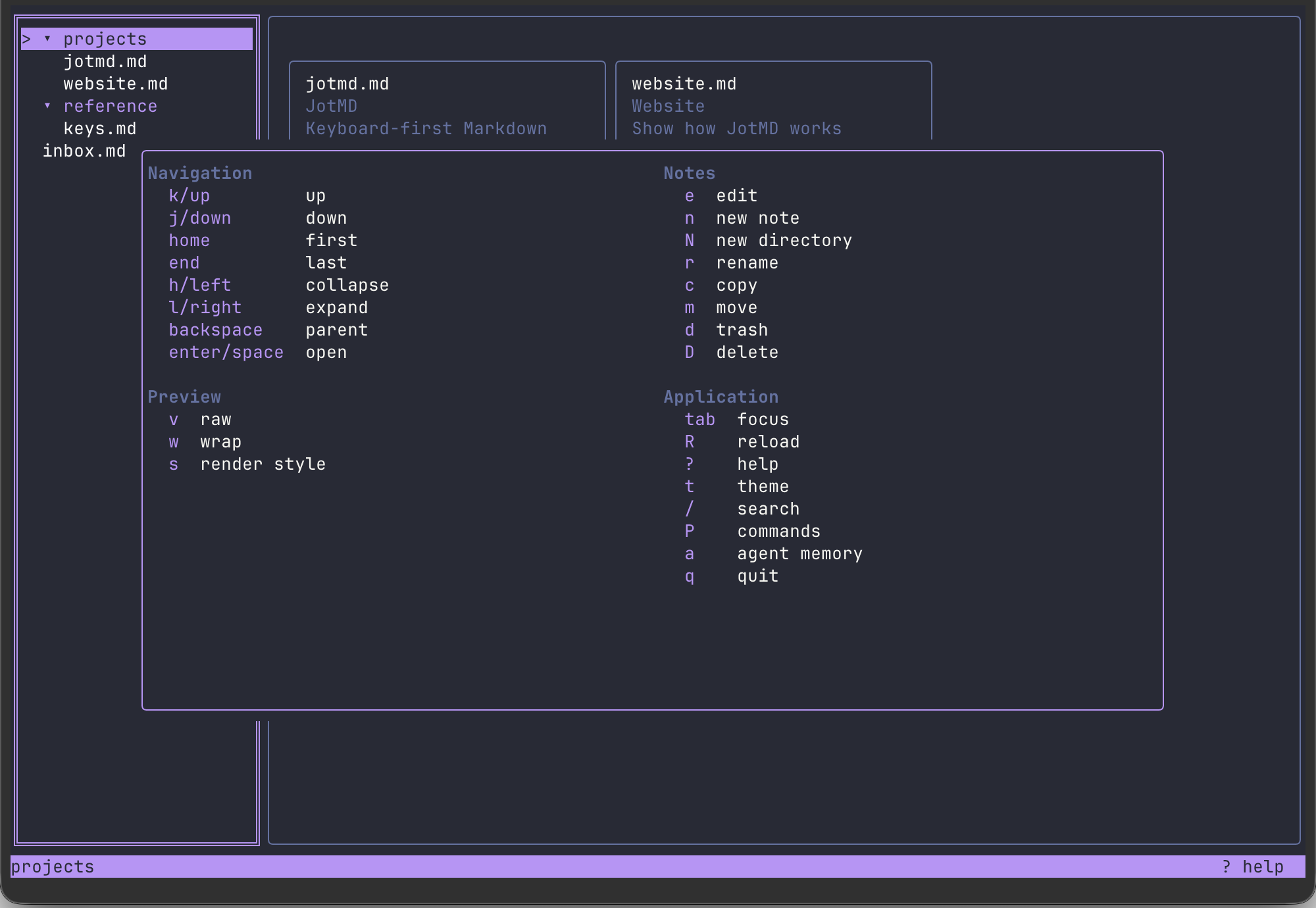Viewport: 1316px width, 908px height.
Task: Click the 'k/up' key binding
Action: (190, 195)
